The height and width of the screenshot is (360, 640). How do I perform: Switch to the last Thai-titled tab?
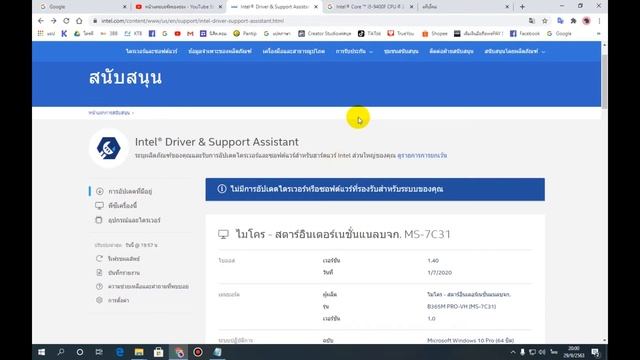[465, 7]
